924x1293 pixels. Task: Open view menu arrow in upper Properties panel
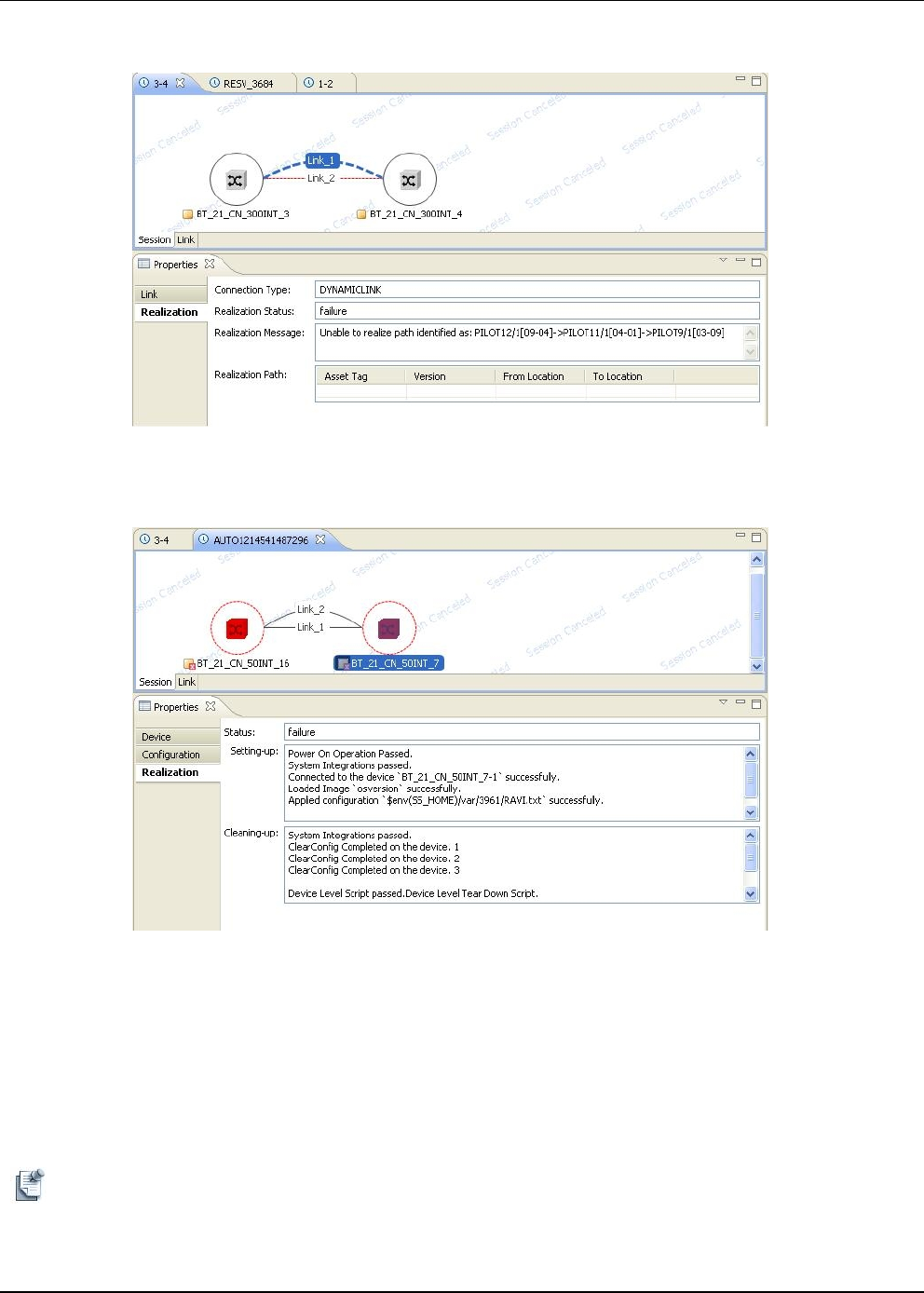(x=723, y=261)
